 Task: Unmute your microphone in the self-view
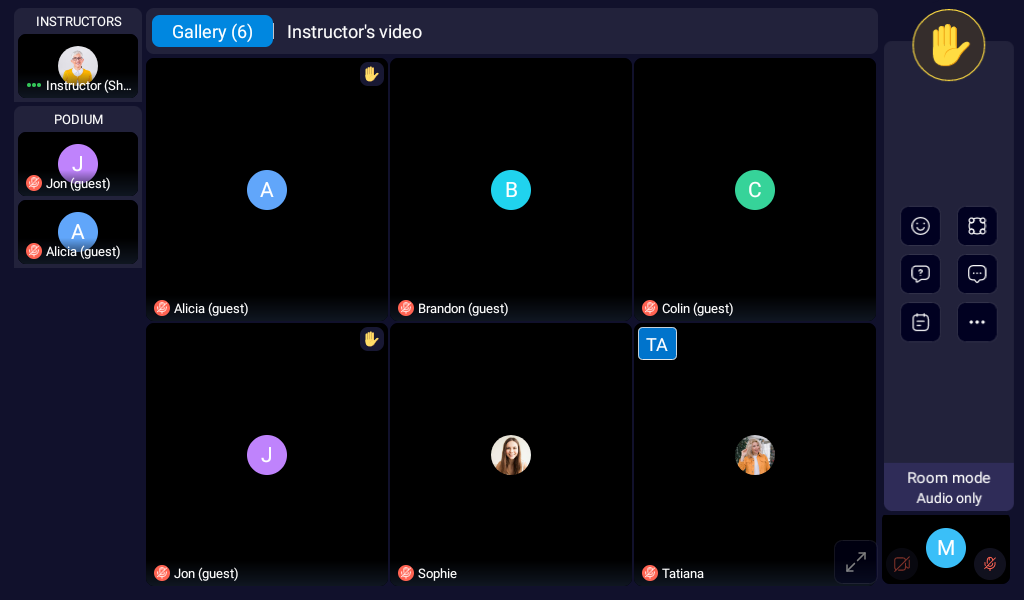pyautogui.click(x=989, y=564)
